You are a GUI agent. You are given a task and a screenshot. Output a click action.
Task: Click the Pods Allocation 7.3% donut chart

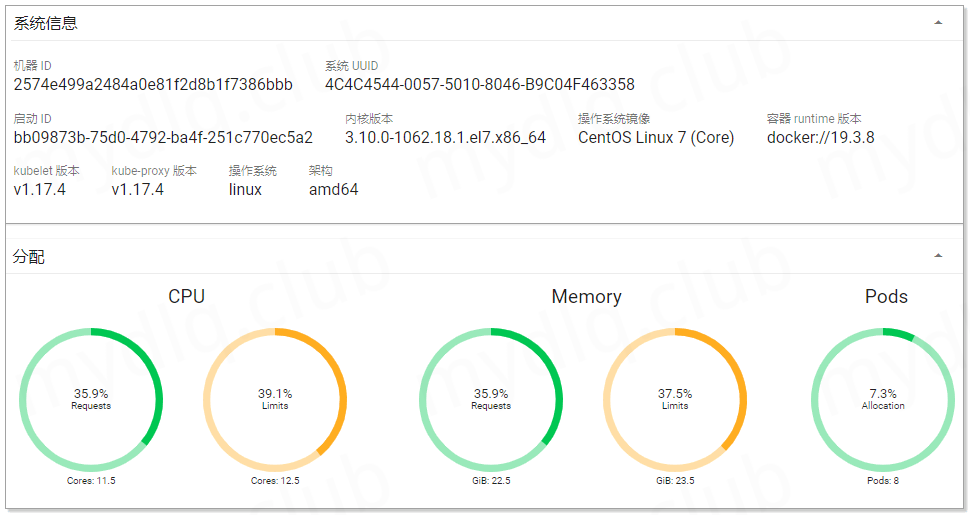[883, 399]
